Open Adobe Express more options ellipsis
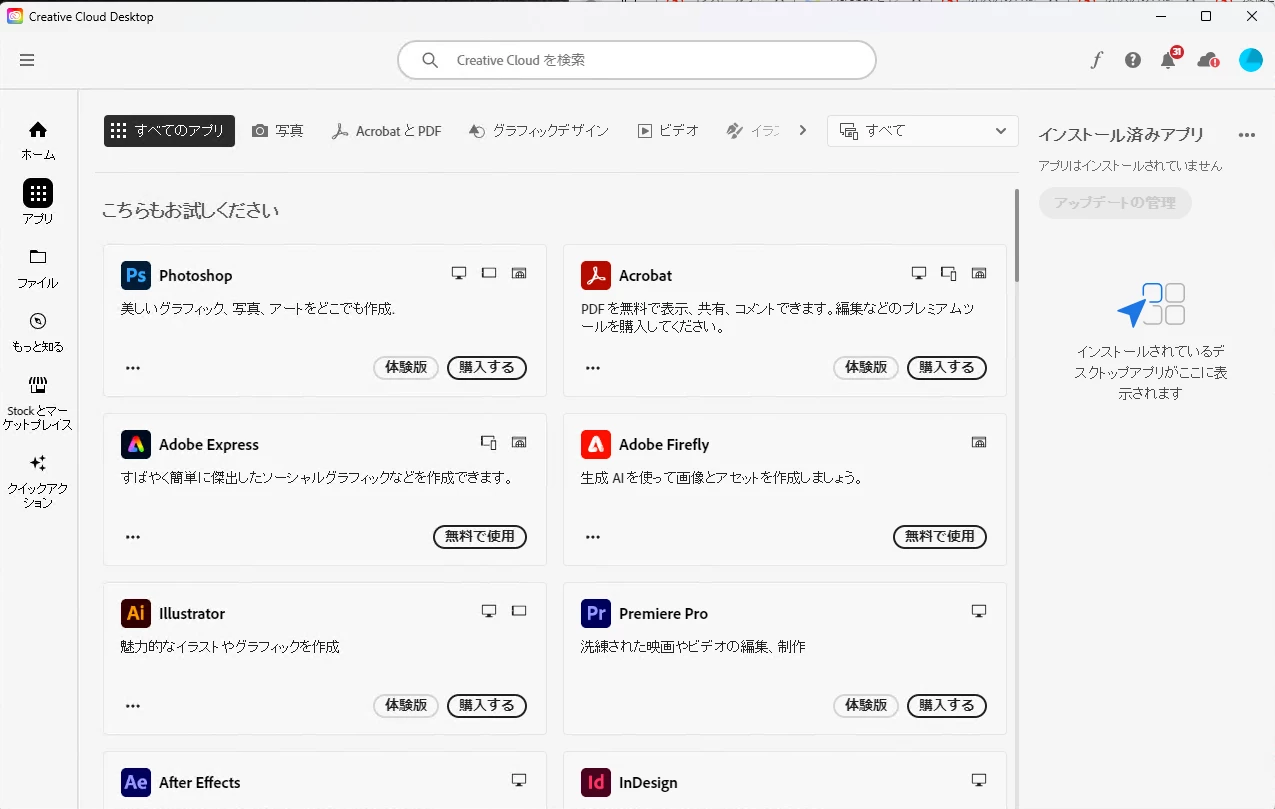1275x809 pixels. click(133, 537)
